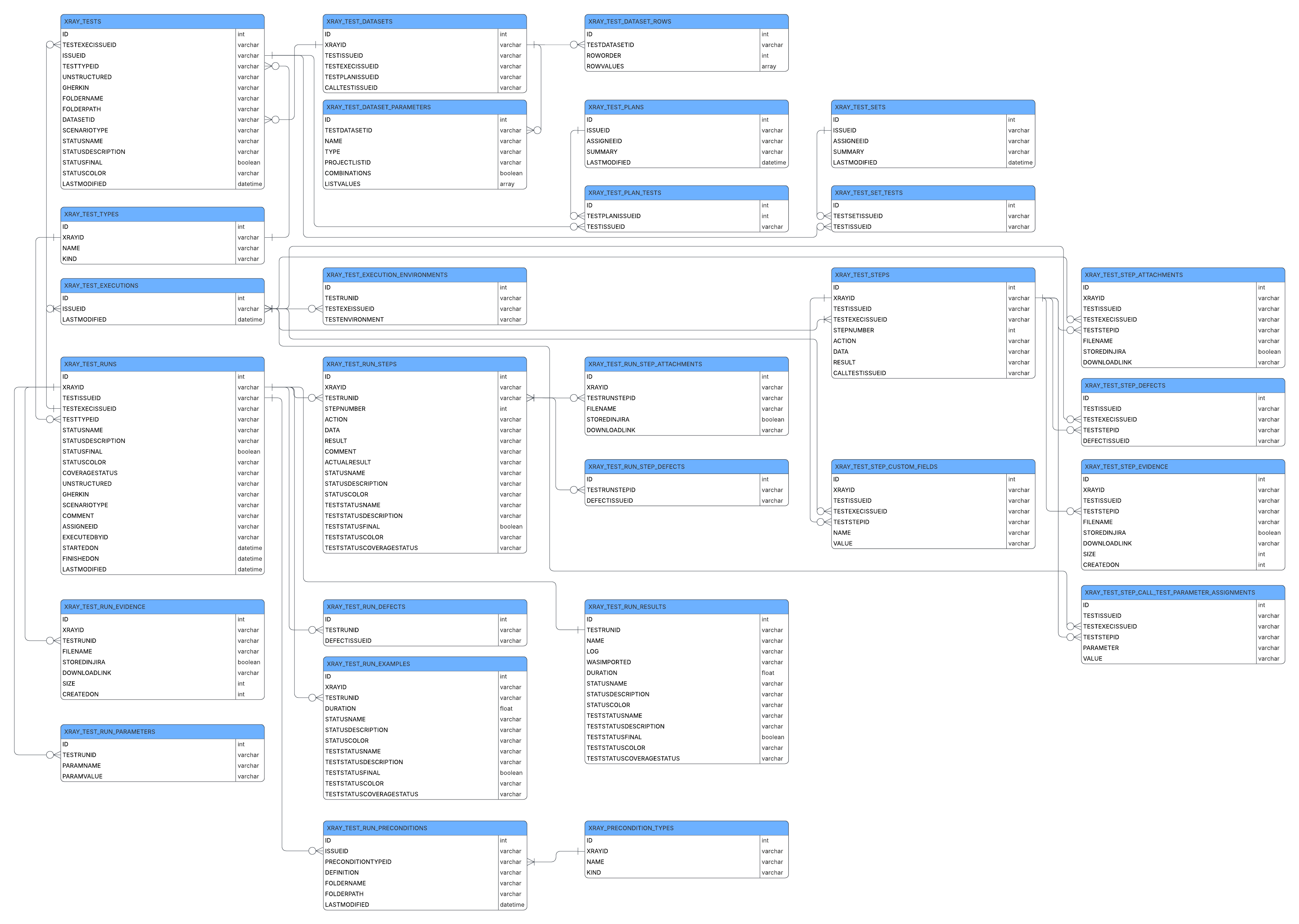Image resolution: width=1299 pixels, height=924 pixels.
Task: Select the XRAY_TEST_STEP_ATTACHMENTS table header
Action: click(x=1182, y=275)
